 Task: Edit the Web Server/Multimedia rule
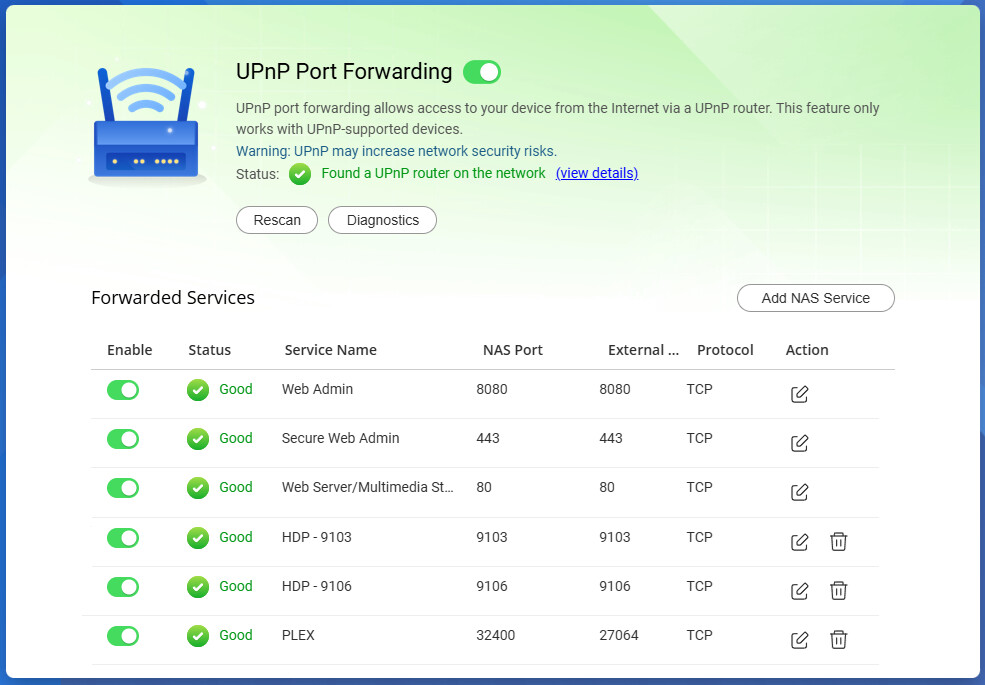[x=799, y=492]
